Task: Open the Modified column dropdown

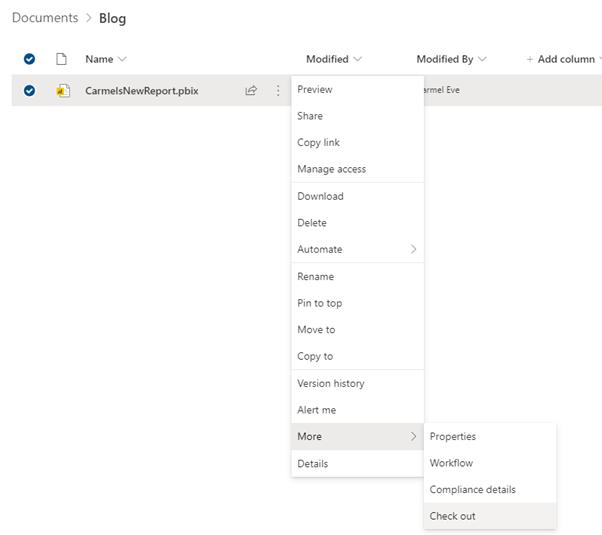Action: (334, 59)
